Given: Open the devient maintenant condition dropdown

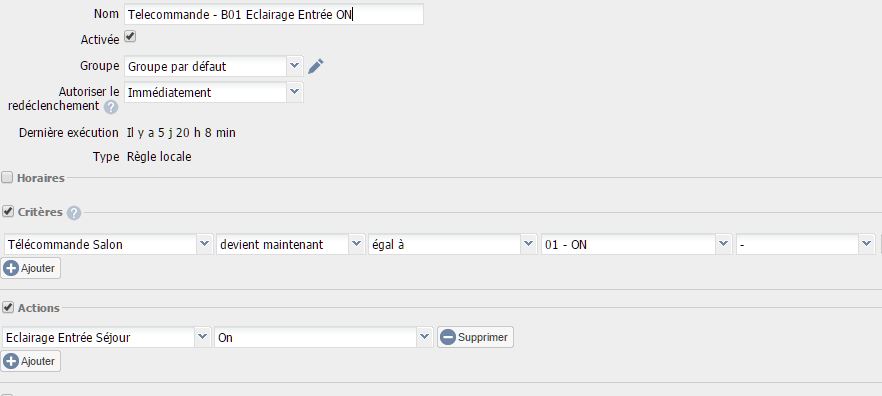Looking at the screenshot, I should point(290,245).
